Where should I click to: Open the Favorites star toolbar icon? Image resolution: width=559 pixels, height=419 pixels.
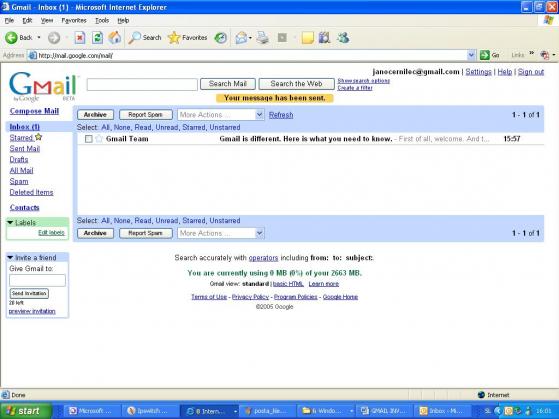point(174,37)
